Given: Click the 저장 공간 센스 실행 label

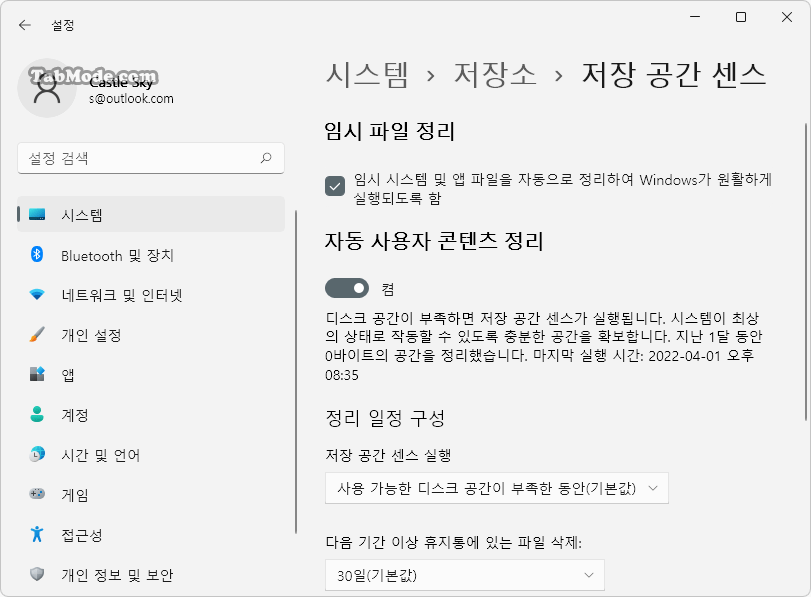Looking at the screenshot, I should [x=388, y=455].
